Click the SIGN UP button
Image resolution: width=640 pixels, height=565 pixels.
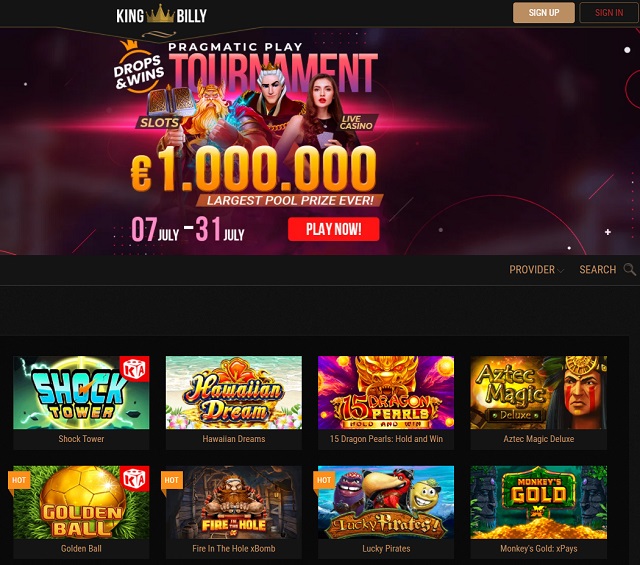coord(544,13)
